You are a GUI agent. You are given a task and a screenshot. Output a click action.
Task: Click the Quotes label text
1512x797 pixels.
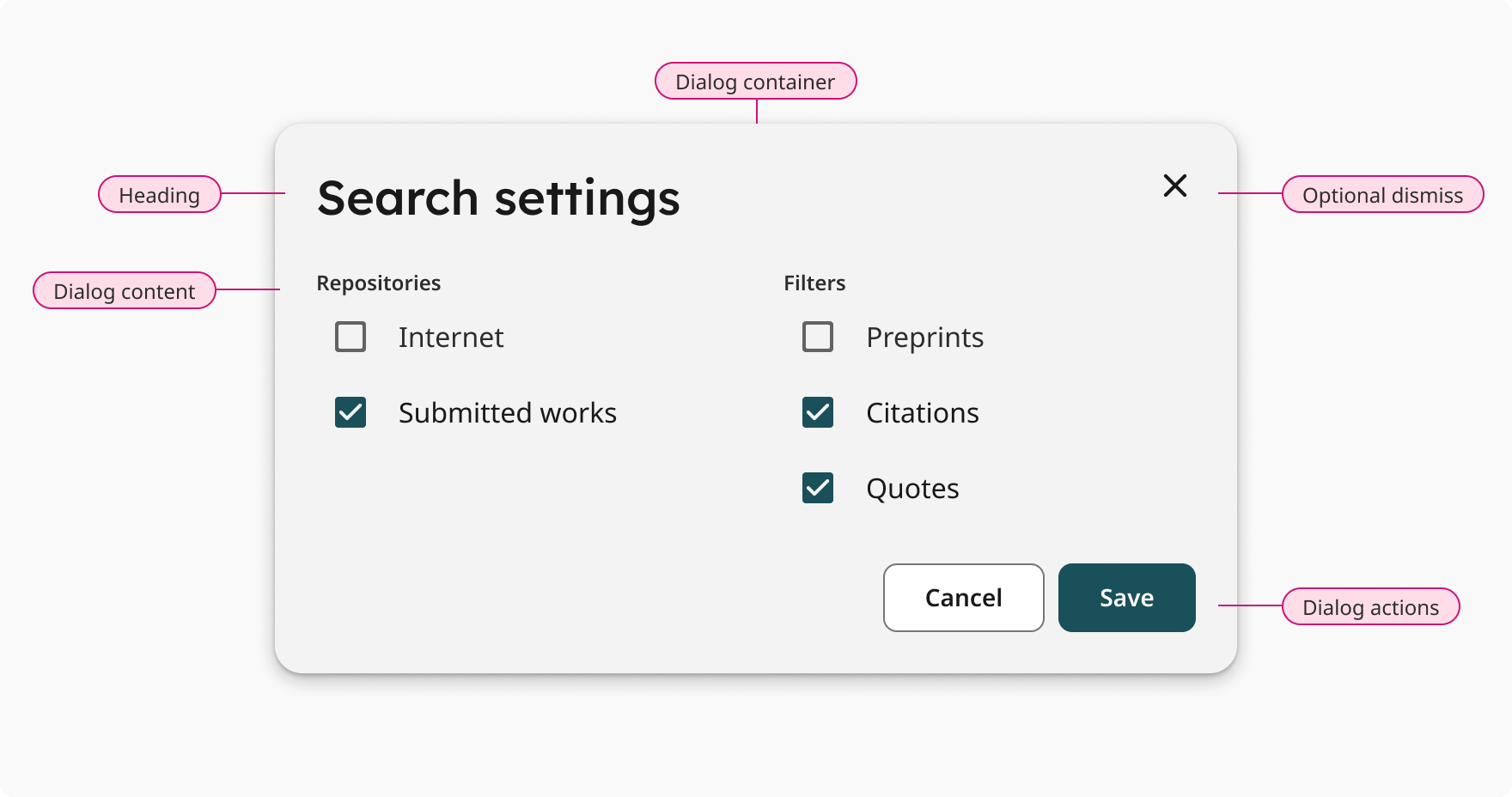point(912,489)
